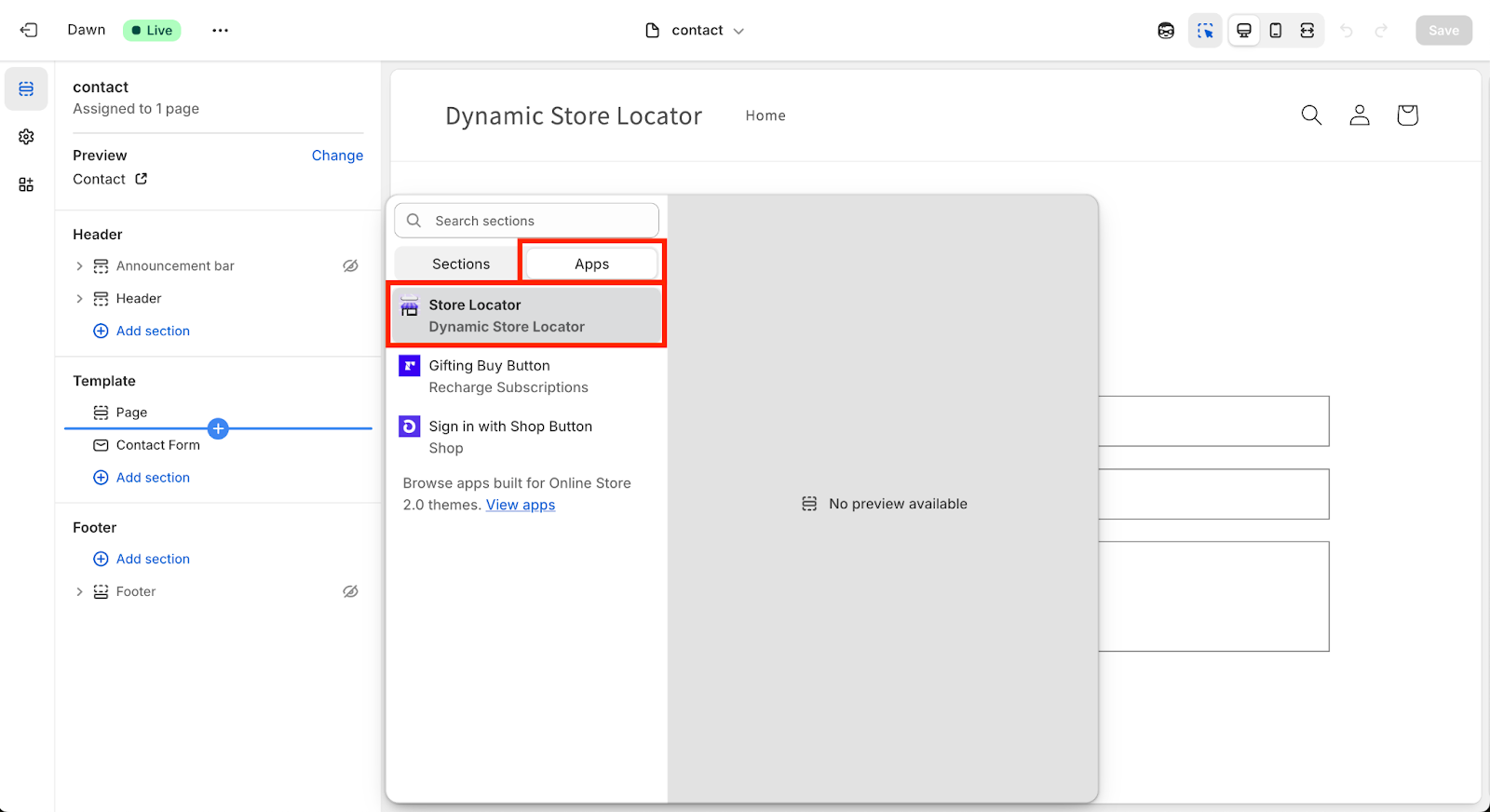The height and width of the screenshot is (812, 1490).
Task: Click Change preview link
Action: (337, 156)
